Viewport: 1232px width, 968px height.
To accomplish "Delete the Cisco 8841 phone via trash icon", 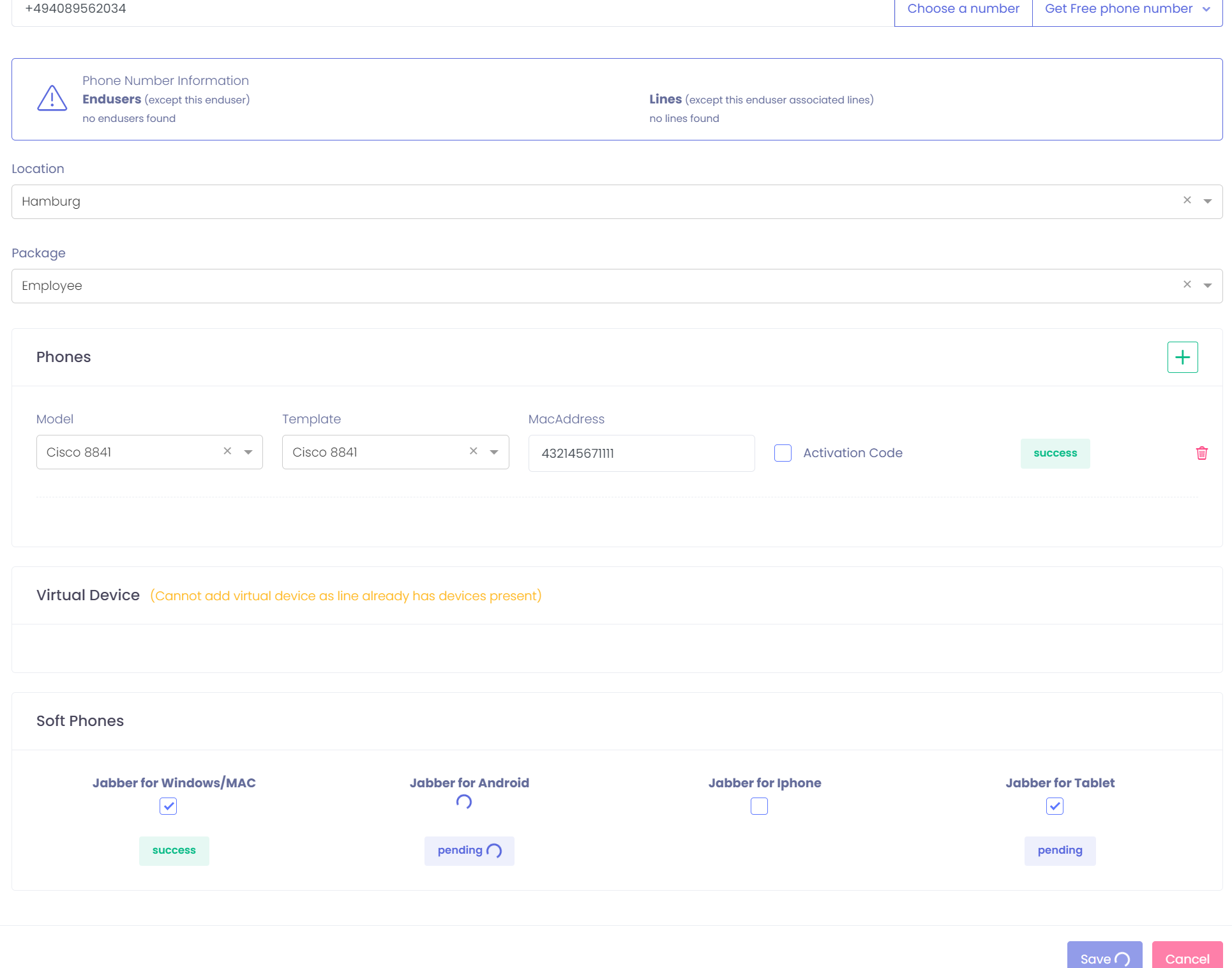I will coord(1201,453).
